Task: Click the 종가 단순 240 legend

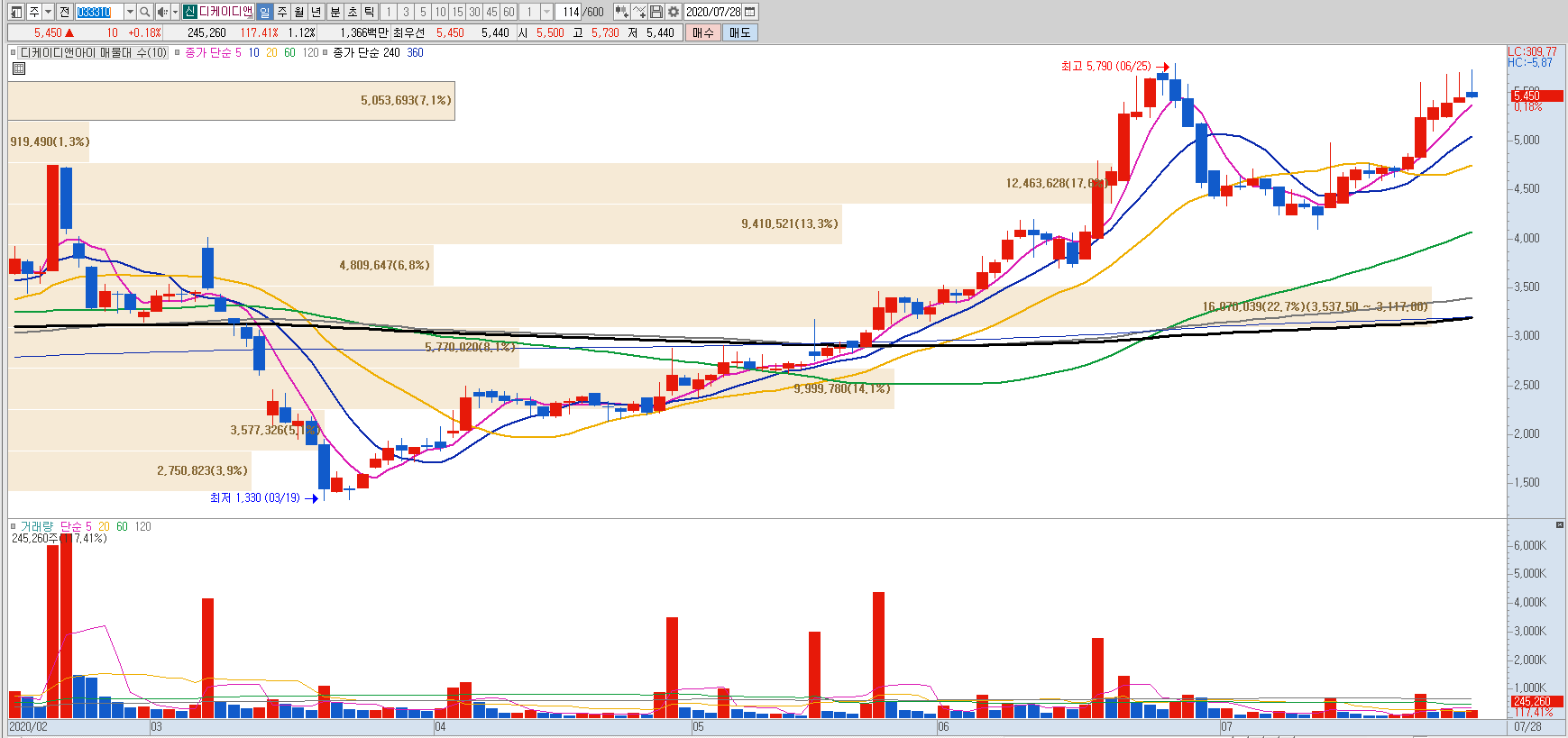Action: [x=366, y=52]
